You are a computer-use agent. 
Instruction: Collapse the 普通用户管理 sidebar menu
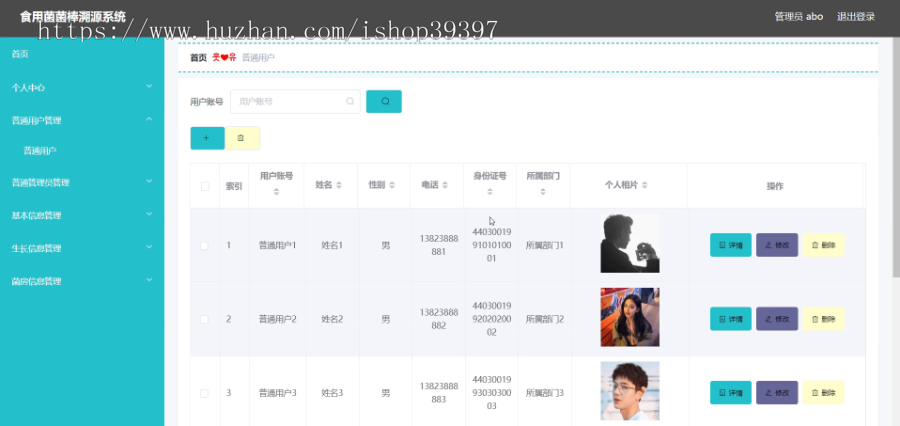tap(82, 120)
